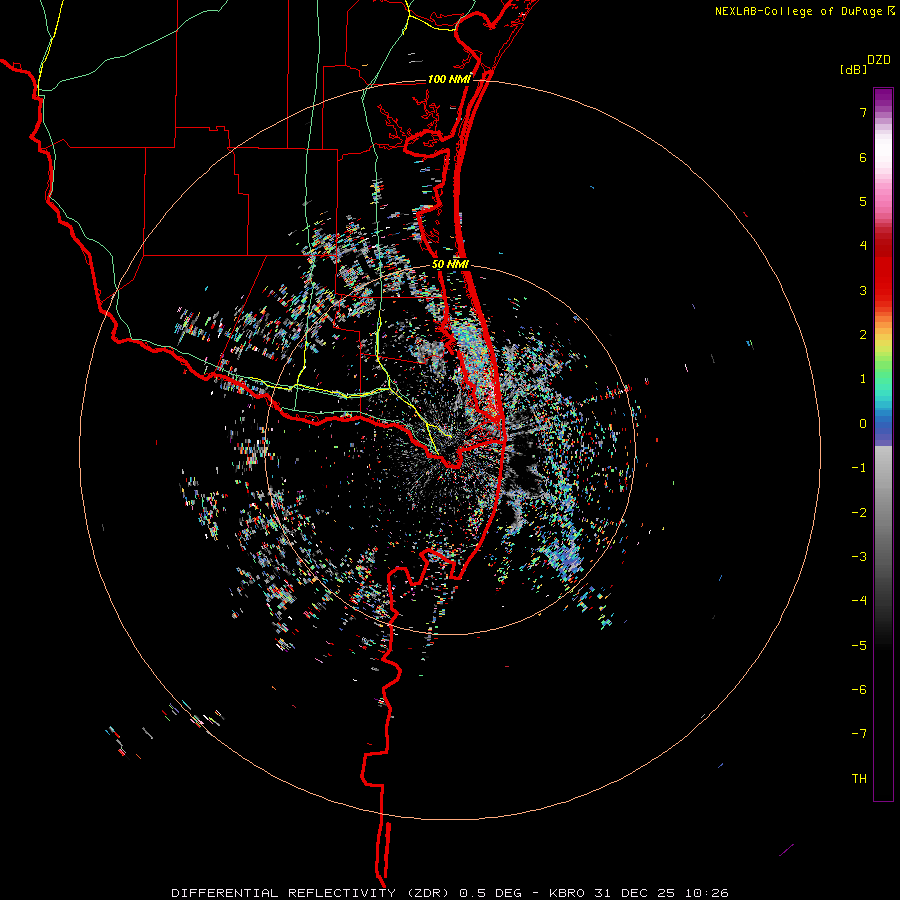The image size is (900, 900).
Task: Click the 4 value on color scale
Action: coord(863,245)
